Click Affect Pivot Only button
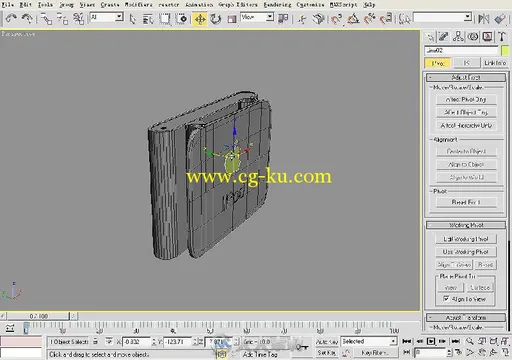The height and width of the screenshot is (360, 512). point(466,99)
